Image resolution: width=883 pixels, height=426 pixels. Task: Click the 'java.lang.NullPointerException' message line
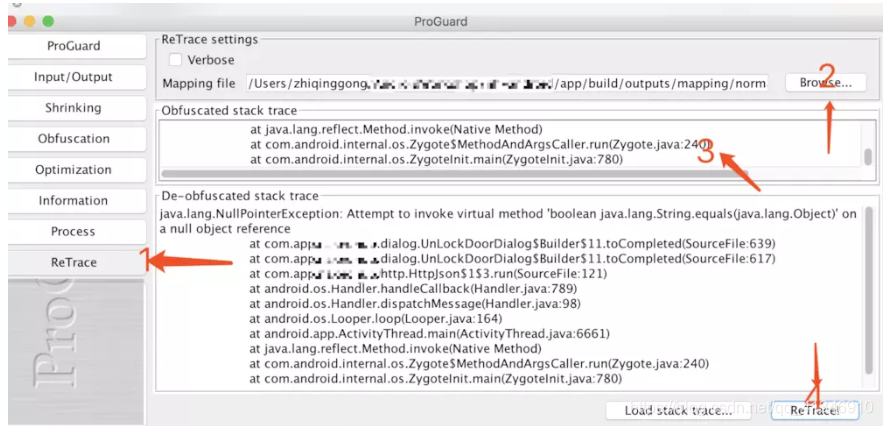coord(508,214)
